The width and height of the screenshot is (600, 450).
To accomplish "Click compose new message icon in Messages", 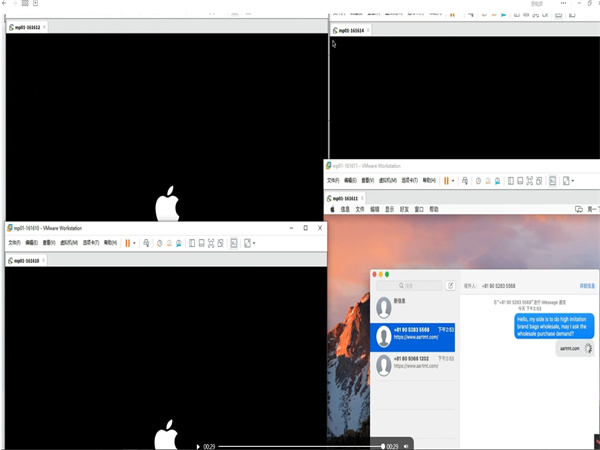I will 450,286.
